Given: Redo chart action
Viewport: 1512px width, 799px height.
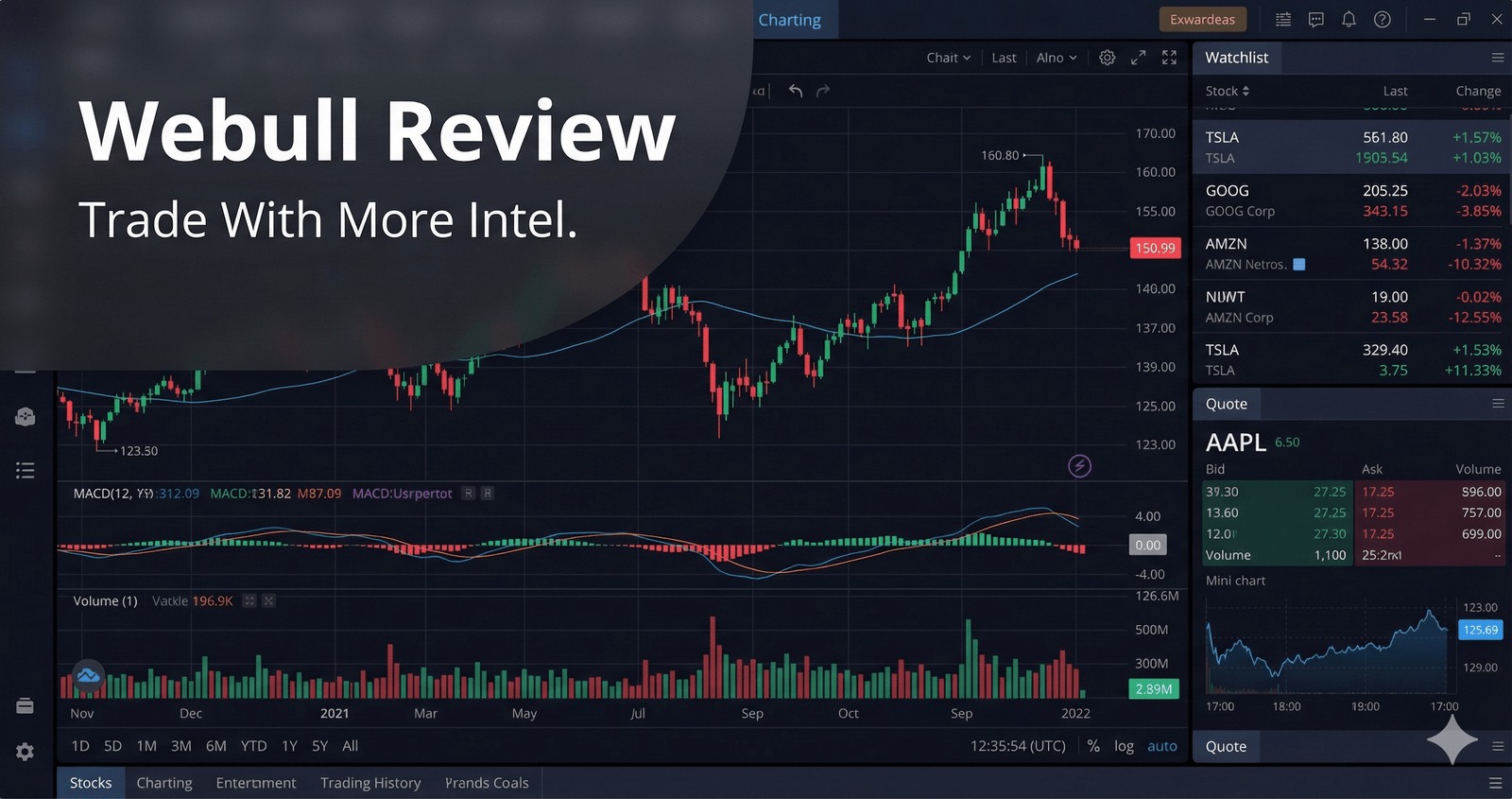Looking at the screenshot, I should coord(823,91).
